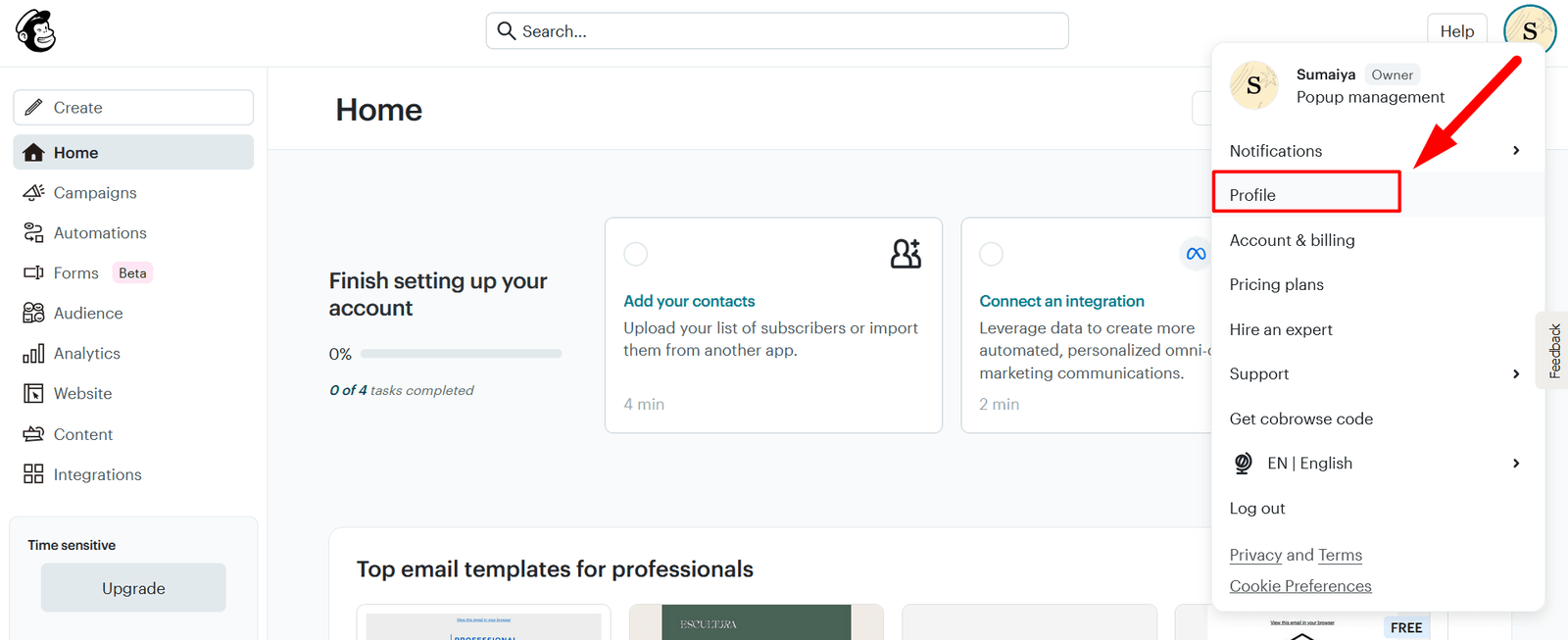The height and width of the screenshot is (640, 1568).
Task: Open the EN | English language selector
Action: [x=1309, y=464]
